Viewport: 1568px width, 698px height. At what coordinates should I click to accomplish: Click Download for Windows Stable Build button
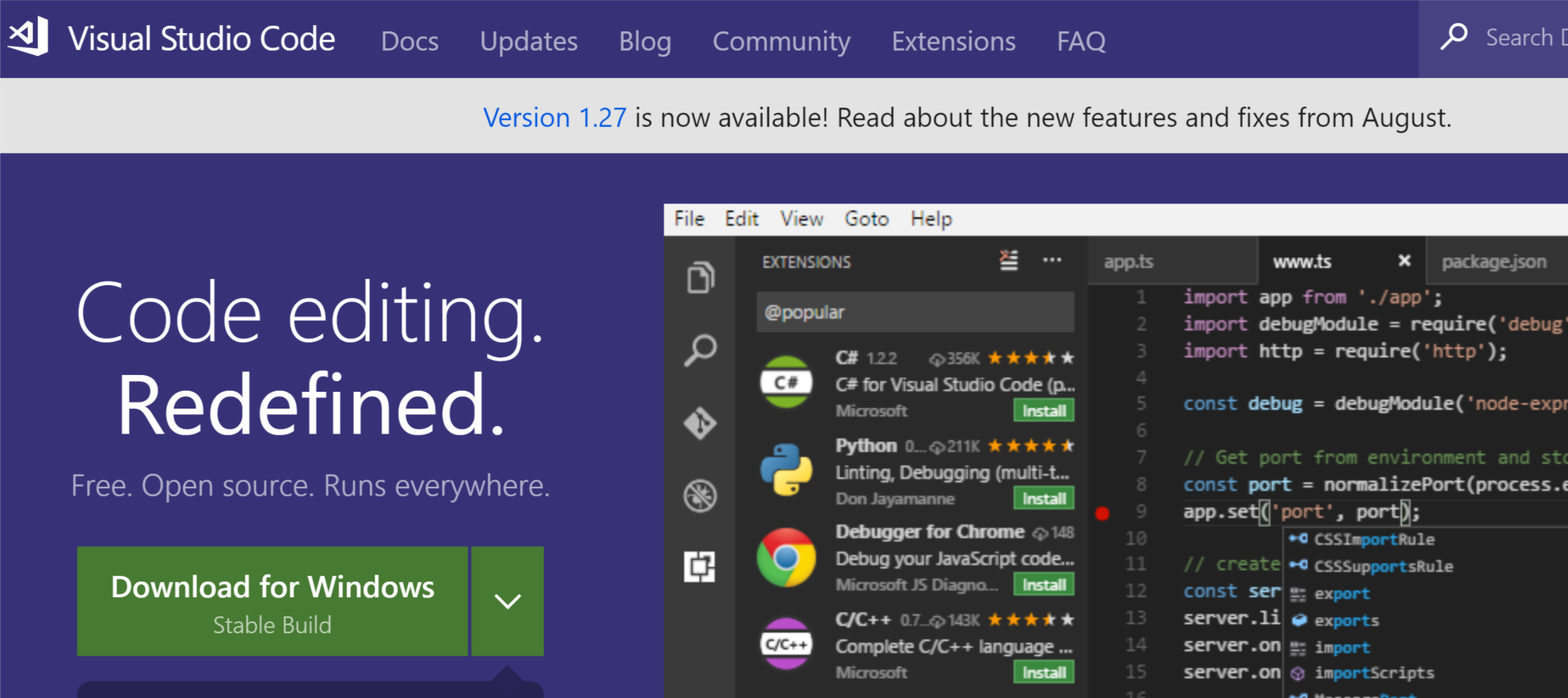click(272, 601)
